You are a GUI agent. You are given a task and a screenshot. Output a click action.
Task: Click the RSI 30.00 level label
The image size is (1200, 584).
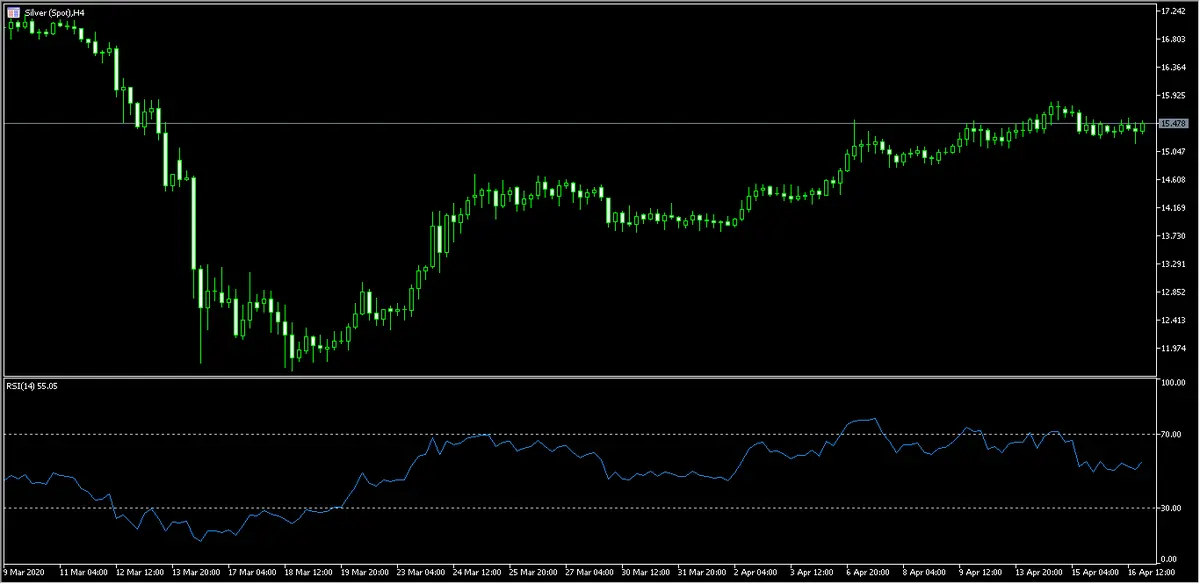1170,508
